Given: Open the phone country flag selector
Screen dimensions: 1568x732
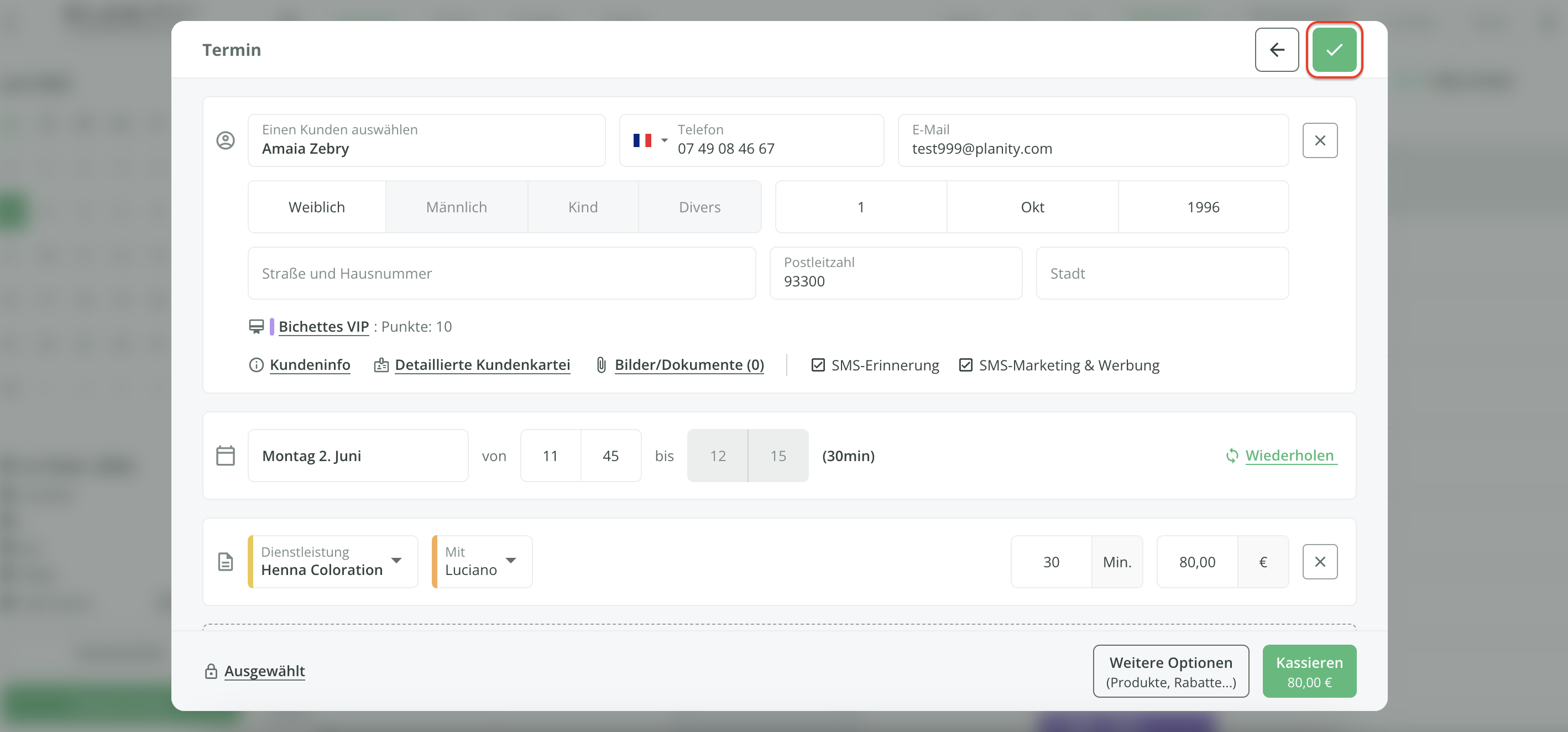Looking at the screenshot, I should (649, 140).
